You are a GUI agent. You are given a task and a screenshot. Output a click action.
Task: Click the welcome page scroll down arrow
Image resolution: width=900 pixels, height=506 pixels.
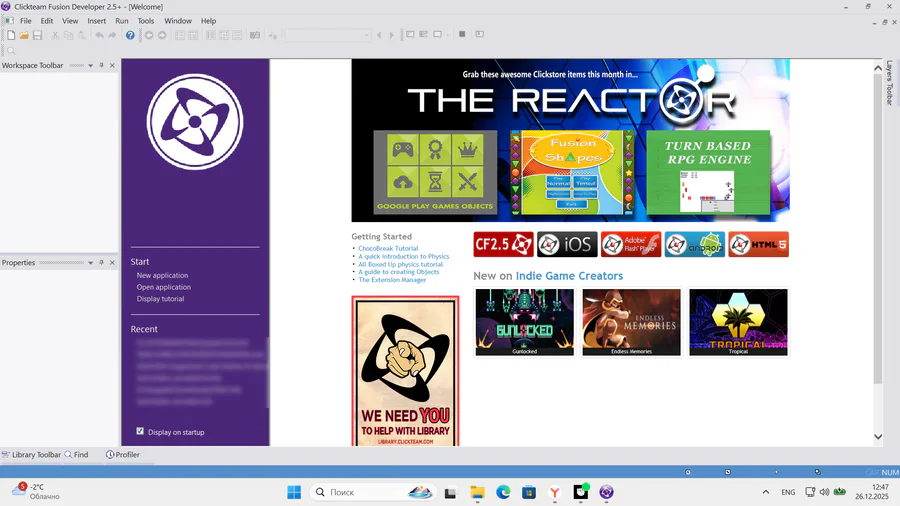878,437
